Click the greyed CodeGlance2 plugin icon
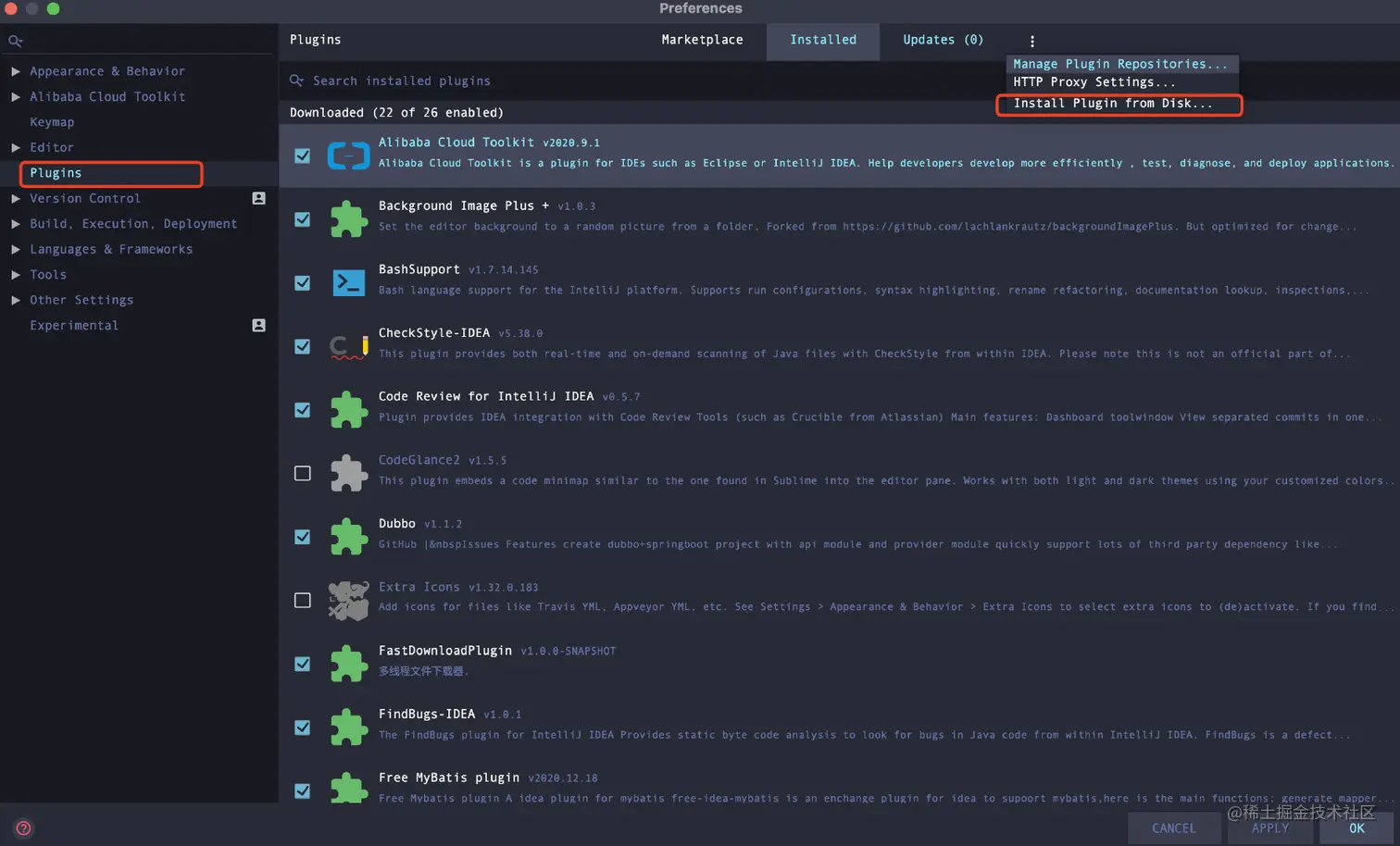 click(x=348, y=473)
